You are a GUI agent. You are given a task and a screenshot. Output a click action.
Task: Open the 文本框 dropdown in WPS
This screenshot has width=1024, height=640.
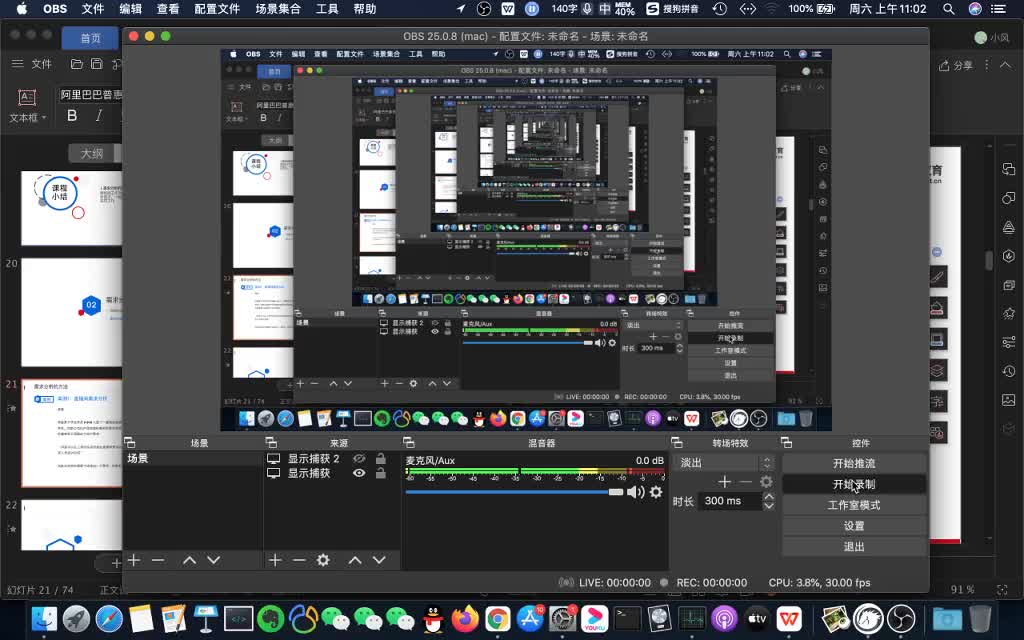pyautogui.click(x=27, y=118)
